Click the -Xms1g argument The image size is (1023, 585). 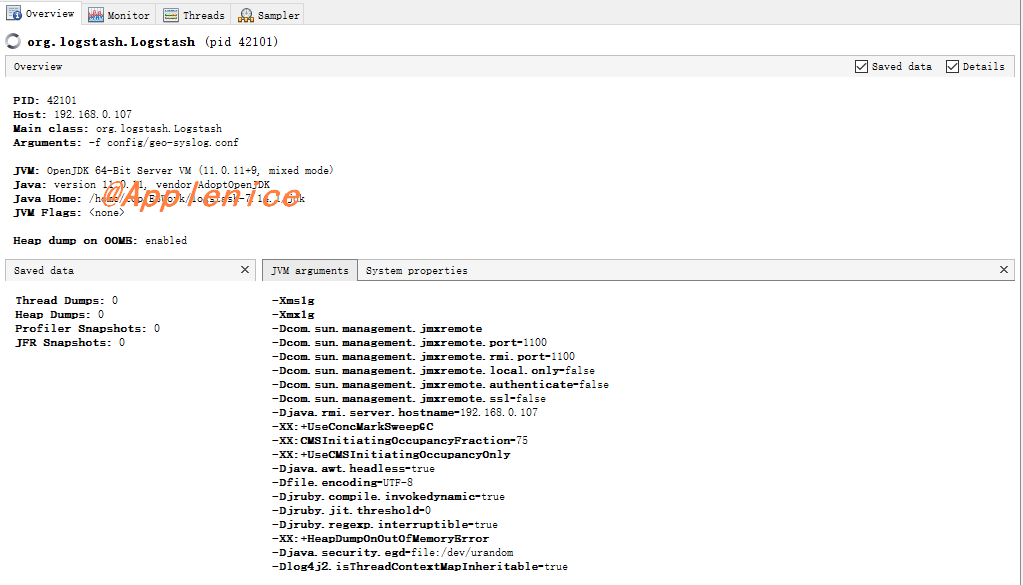[293, 301]
